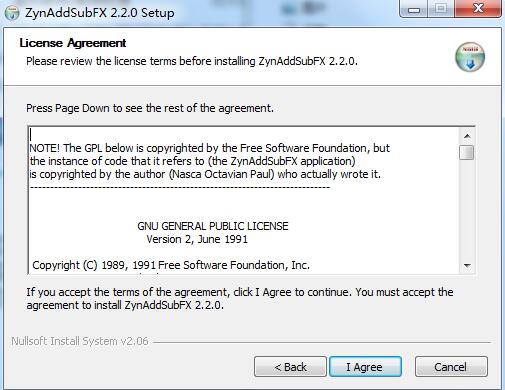
Task: Accept the license with I Agree
Action: pos(365,367)
